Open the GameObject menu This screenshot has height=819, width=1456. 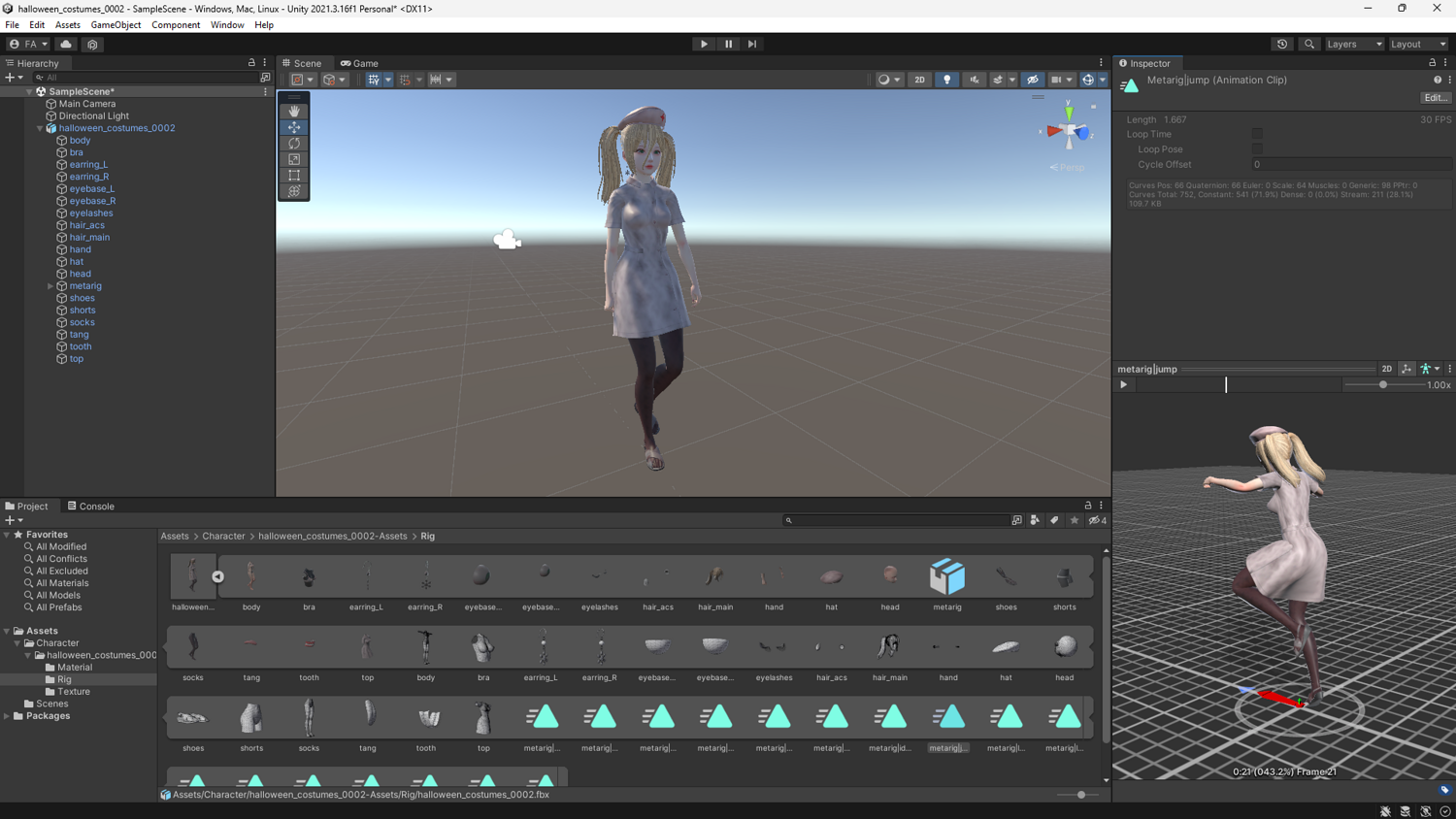click(x=116, y=25)
